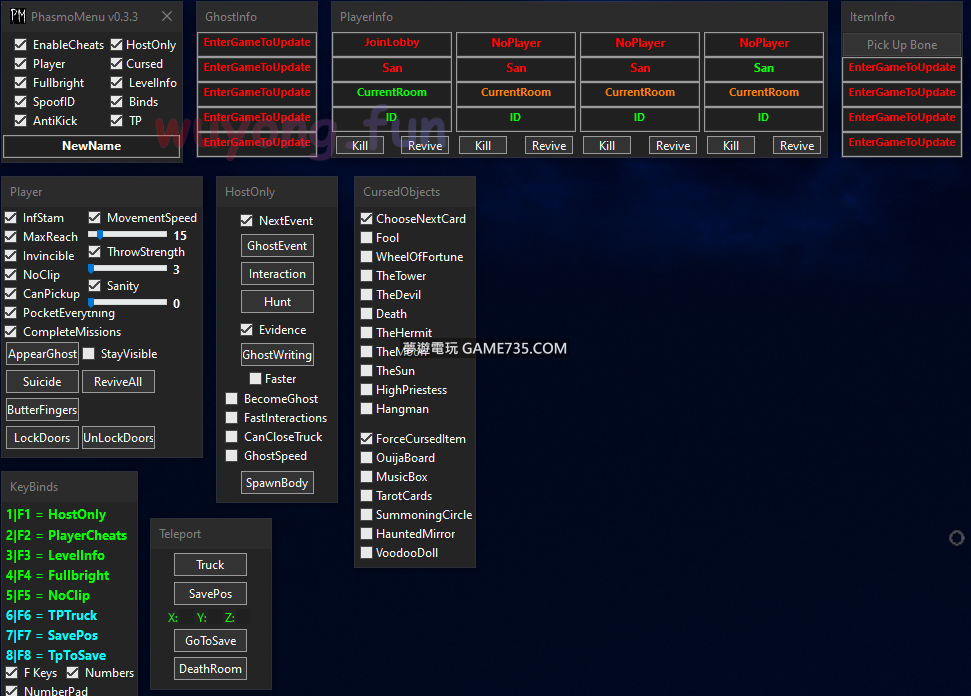Enable the OuijaBoard cursed item
Image resolution: width=971 pixels, height=696 pixels.
366,458
